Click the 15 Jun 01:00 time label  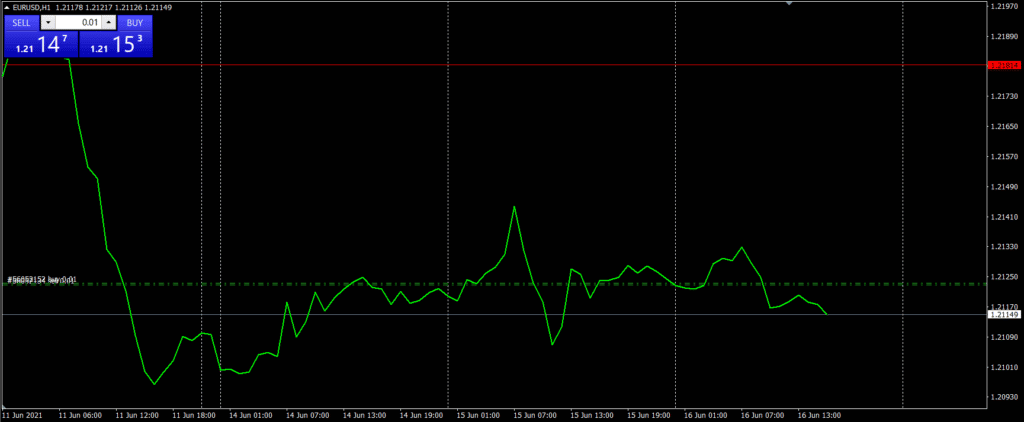(x=476, y=415)
